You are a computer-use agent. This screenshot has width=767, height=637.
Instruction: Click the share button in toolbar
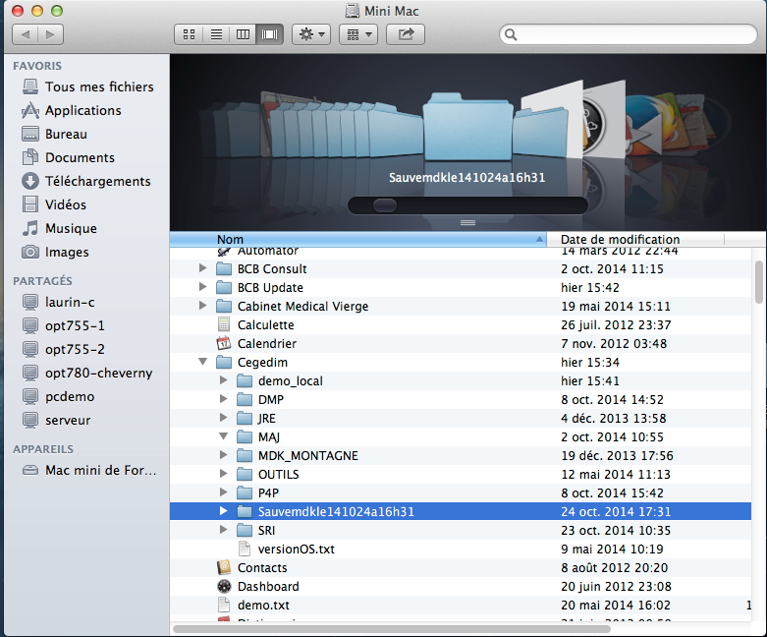pos(405,35)
